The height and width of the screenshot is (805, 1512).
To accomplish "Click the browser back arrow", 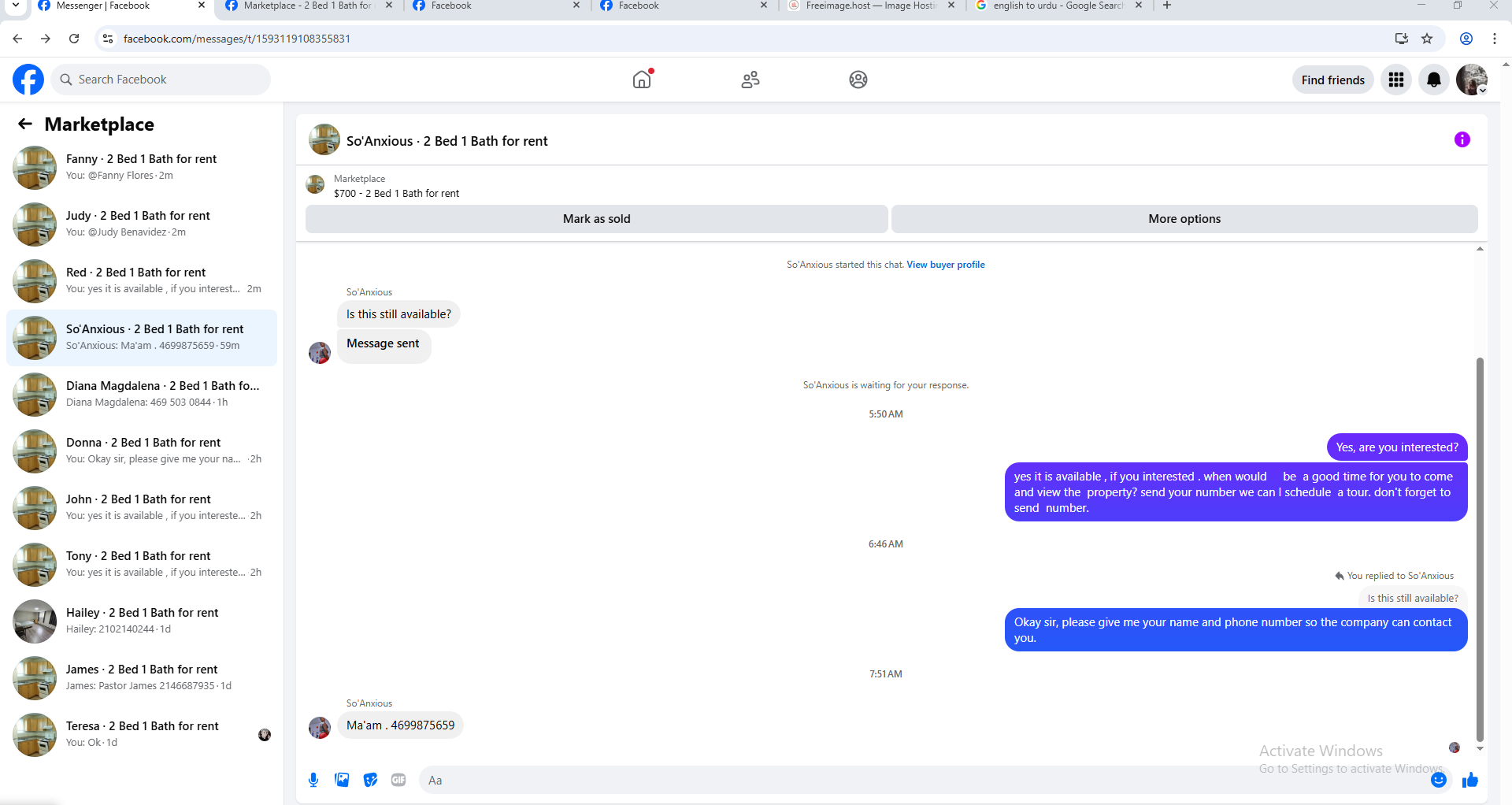I will (17, 39).
